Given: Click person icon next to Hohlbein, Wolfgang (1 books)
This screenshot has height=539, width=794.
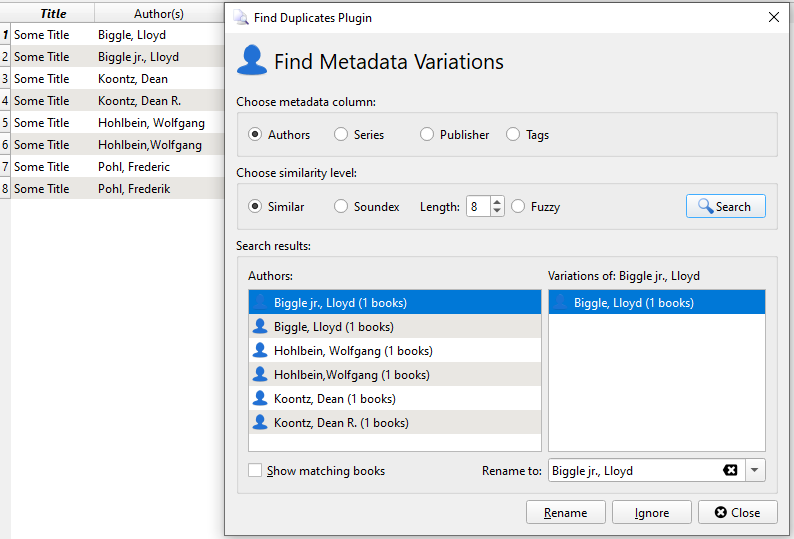Looking at the screenshot, I should (260, 351).
